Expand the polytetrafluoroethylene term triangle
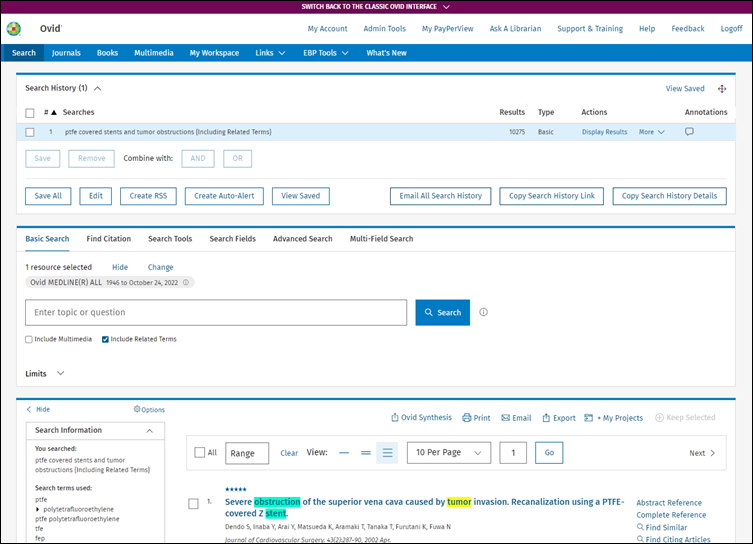The width and height of the screenshot is (753, 544). [x=38, y=509]
